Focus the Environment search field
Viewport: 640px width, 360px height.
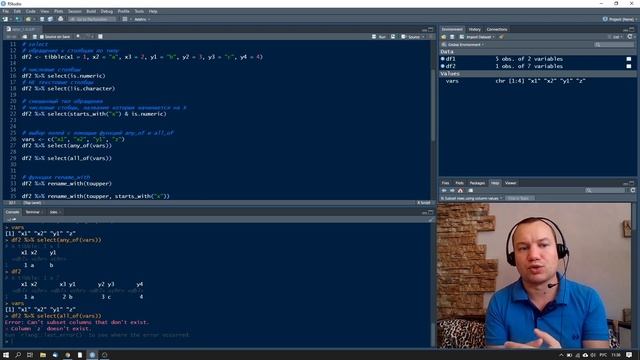(x=614, y=44)
